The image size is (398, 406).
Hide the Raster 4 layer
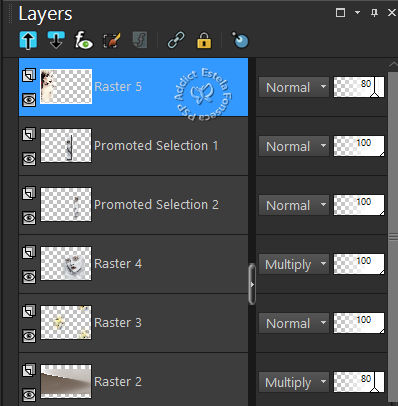coord(29,277)
